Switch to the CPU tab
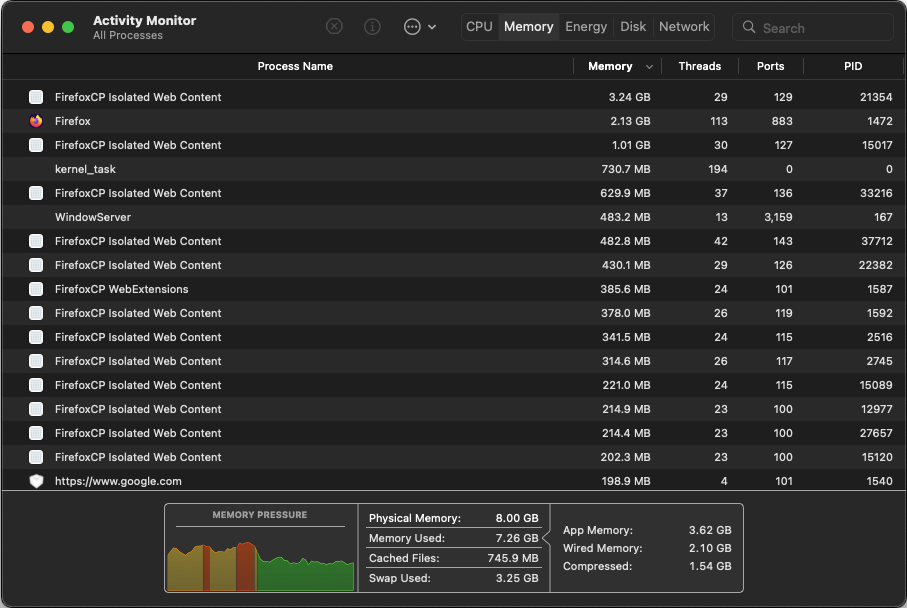The width and height of the screenshot is (907, 608). click(480, 27)
